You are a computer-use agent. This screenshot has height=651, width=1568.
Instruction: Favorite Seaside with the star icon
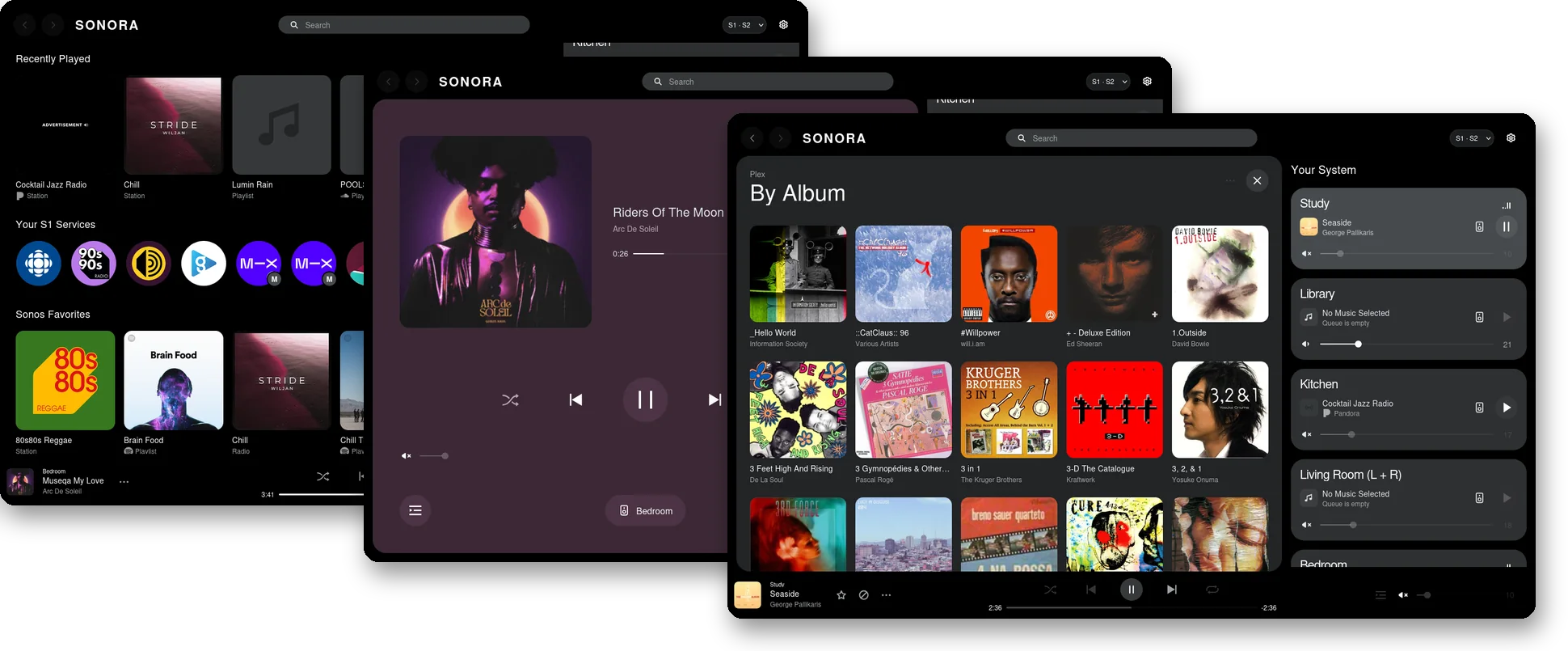[x=841, y=595]
